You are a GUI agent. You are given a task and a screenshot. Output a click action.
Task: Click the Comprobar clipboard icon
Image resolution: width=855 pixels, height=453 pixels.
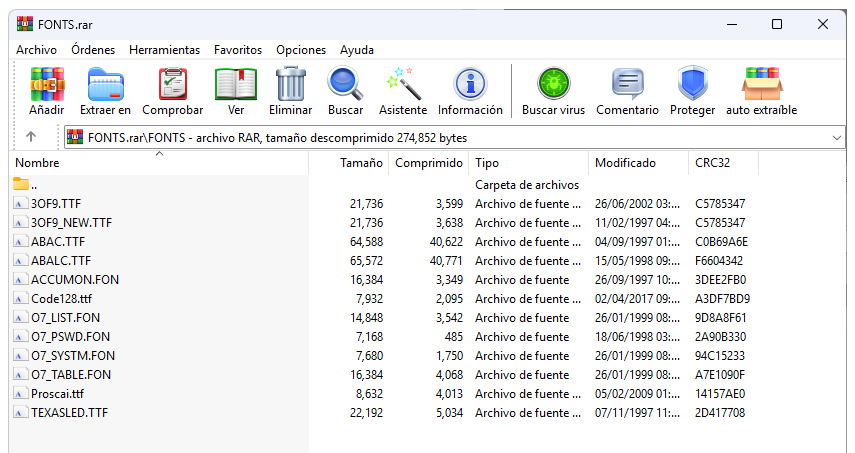172,84
